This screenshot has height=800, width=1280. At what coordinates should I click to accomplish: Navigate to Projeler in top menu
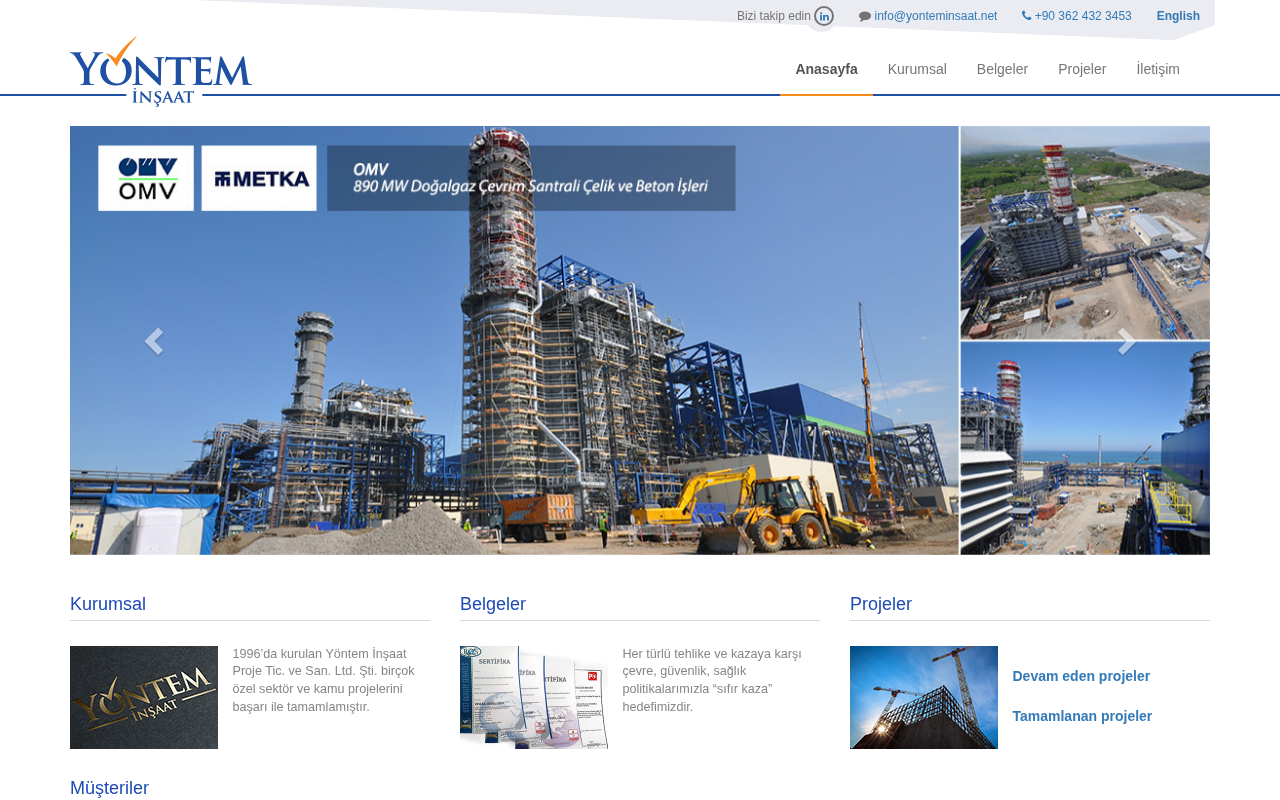click(x=1082, y=69)
